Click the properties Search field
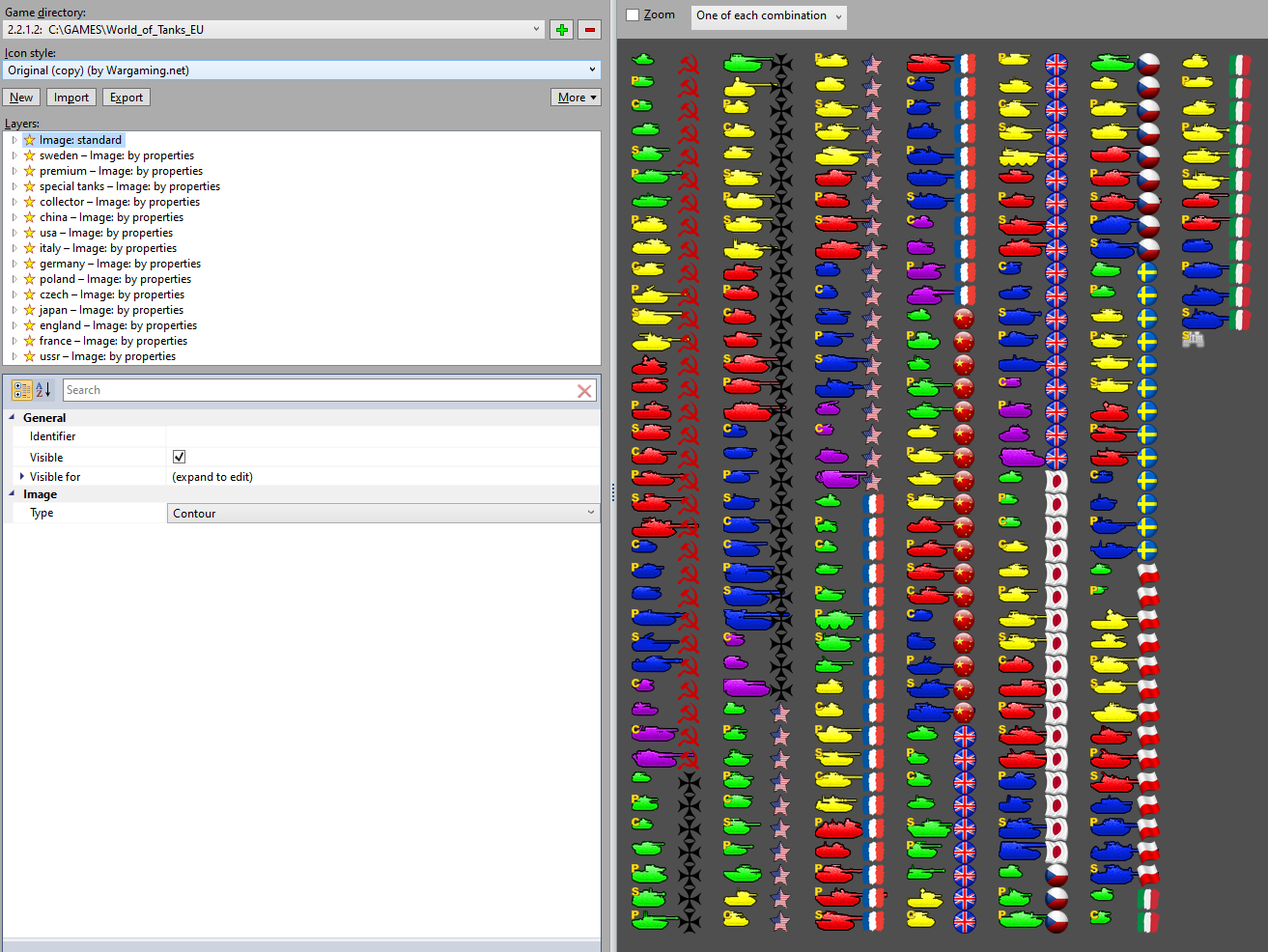The height and width of the screenshot is (952, 1268). (319, 390)
